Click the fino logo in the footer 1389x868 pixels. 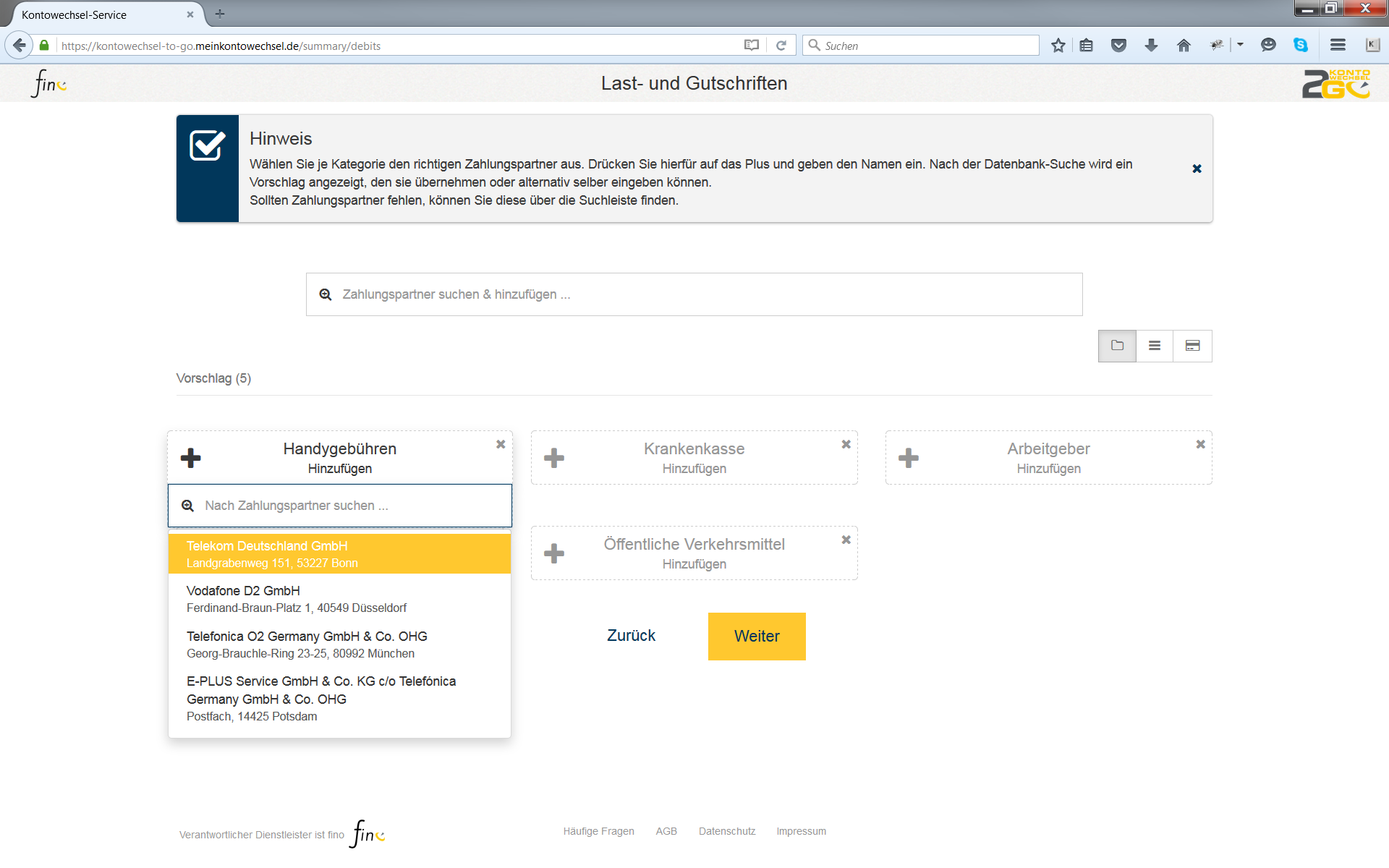coord(368,834)
